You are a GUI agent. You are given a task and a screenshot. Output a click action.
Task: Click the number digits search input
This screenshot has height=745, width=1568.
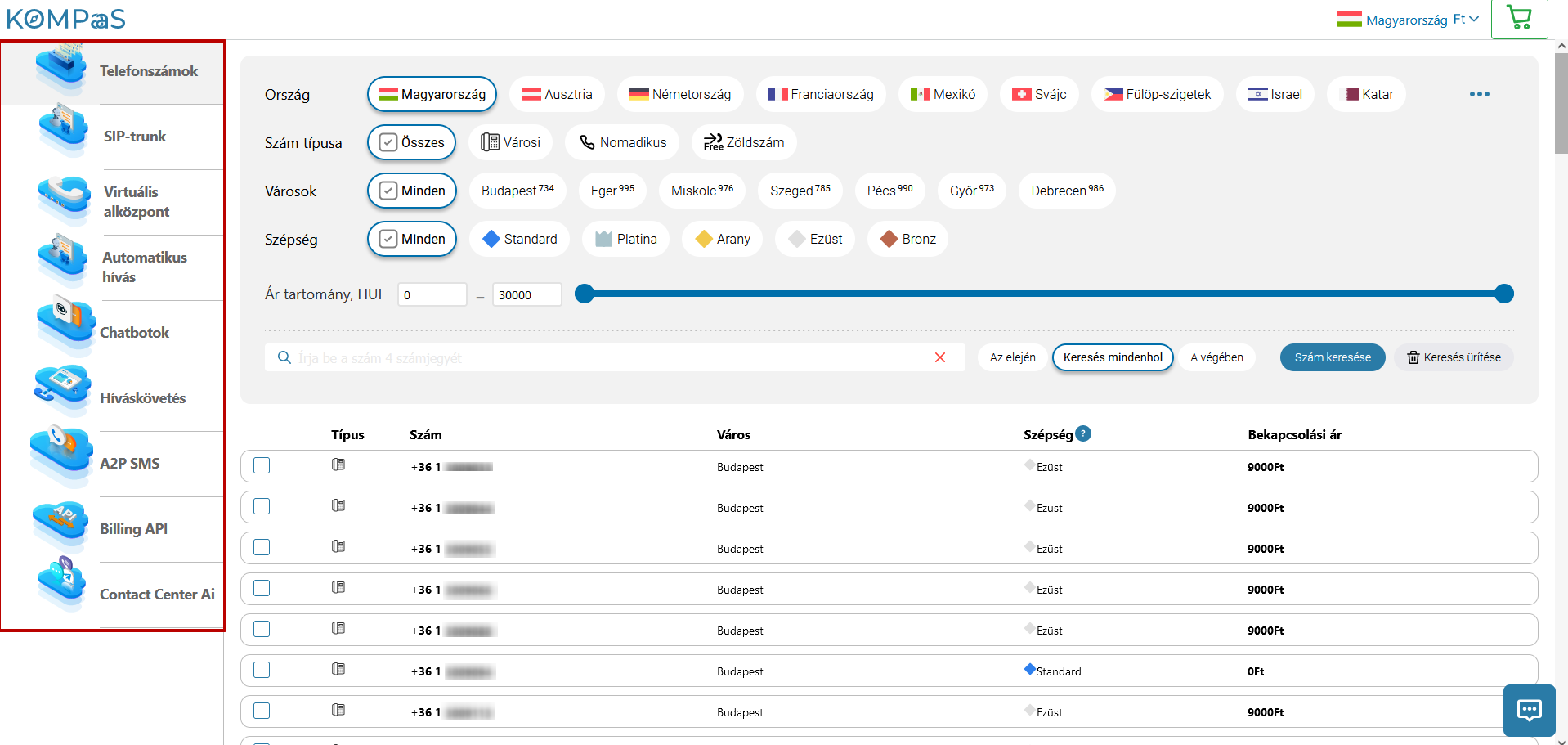pyautogui.click(x=613, y=357)
